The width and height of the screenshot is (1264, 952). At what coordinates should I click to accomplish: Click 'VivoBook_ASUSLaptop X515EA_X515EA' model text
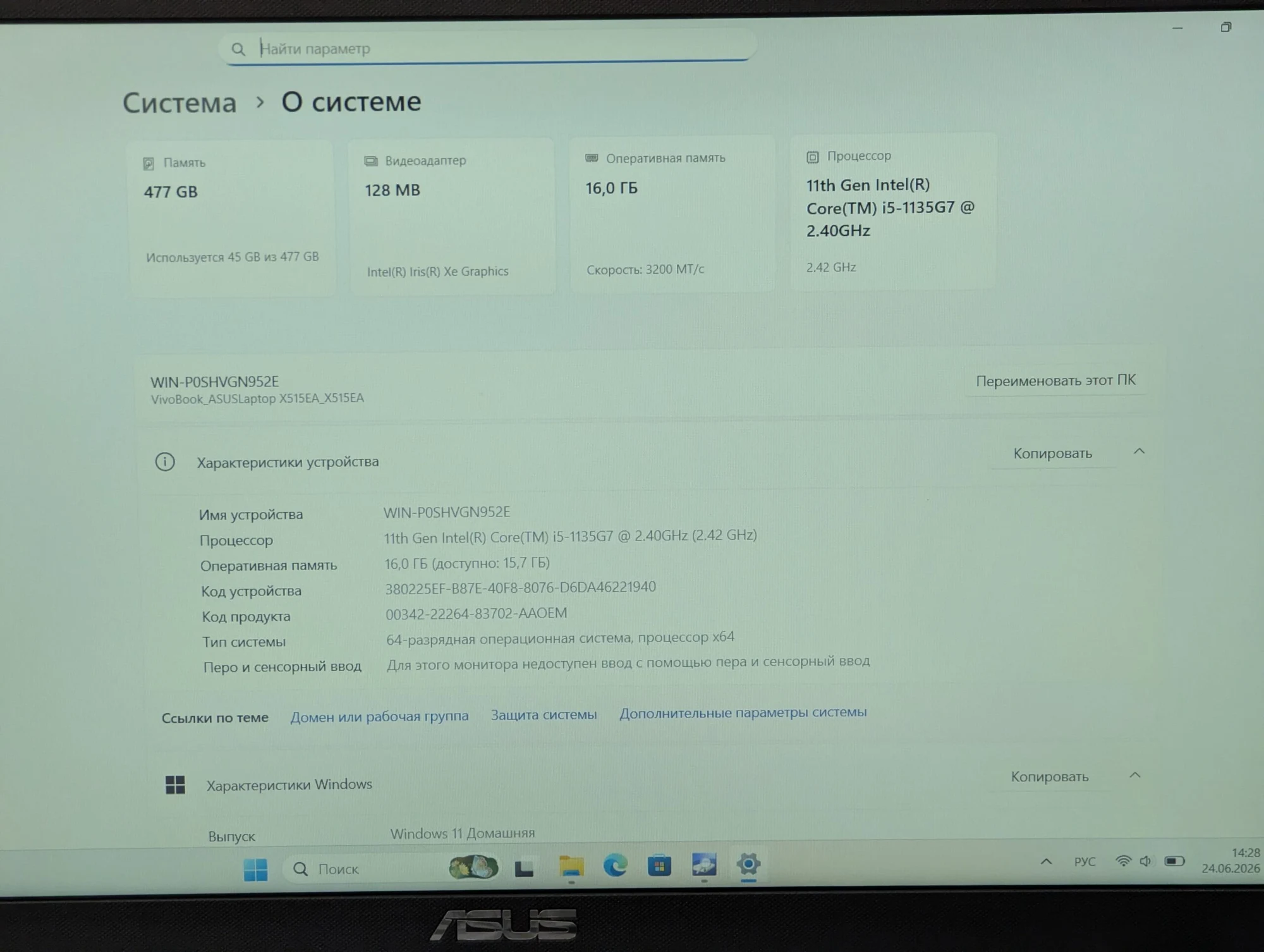click(257, 399)
